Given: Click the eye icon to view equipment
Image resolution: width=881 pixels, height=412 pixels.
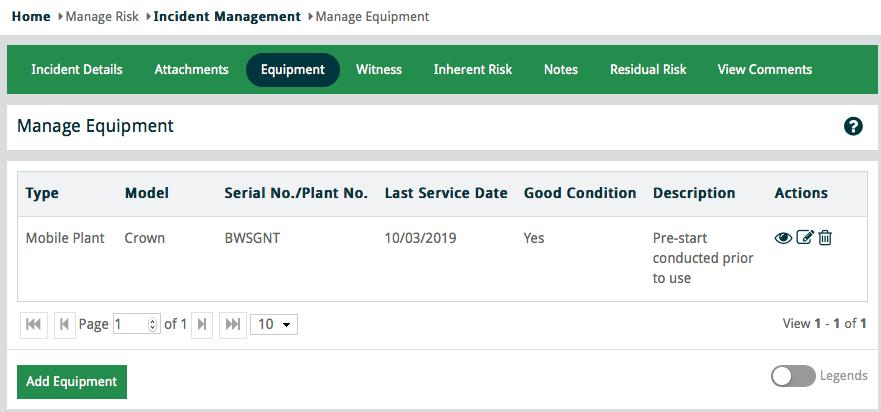Looking at the screenshot, I should pyautogui.click(x=783, y=238).
